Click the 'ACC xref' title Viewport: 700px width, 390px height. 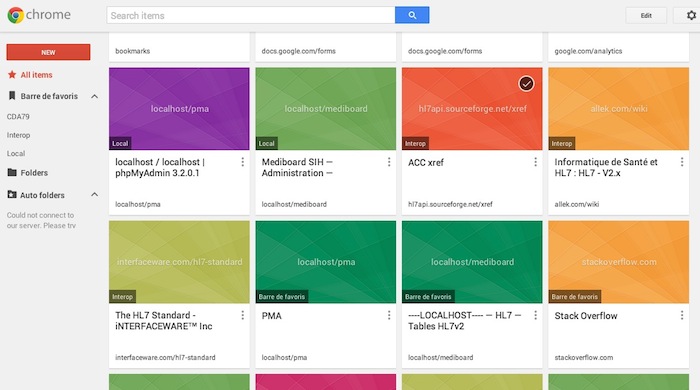pyautogui.click(x=425, y=162)
